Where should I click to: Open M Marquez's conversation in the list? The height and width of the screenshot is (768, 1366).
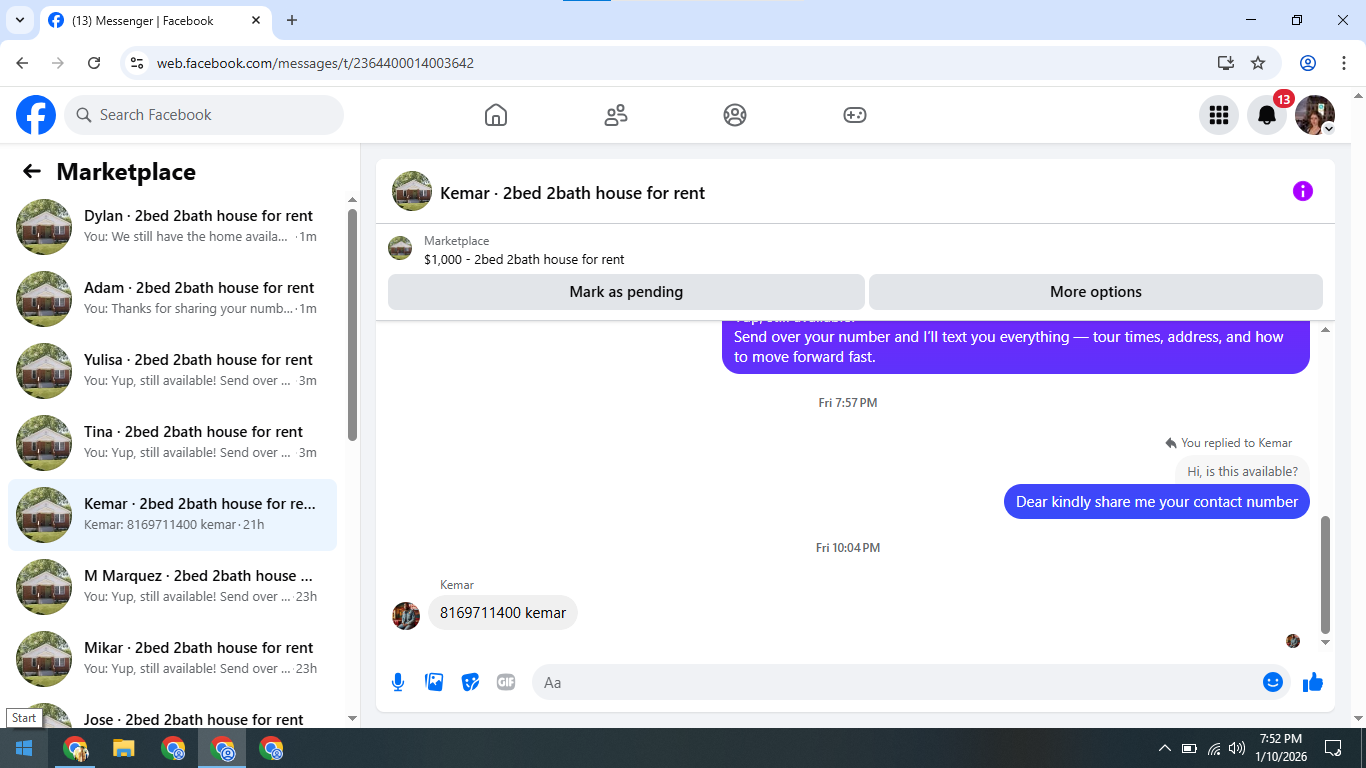[172, 587]
